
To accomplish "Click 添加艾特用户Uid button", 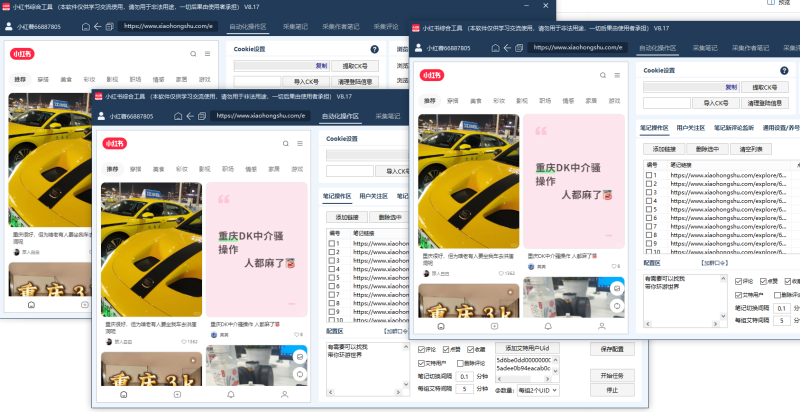I will coord(528,348).
